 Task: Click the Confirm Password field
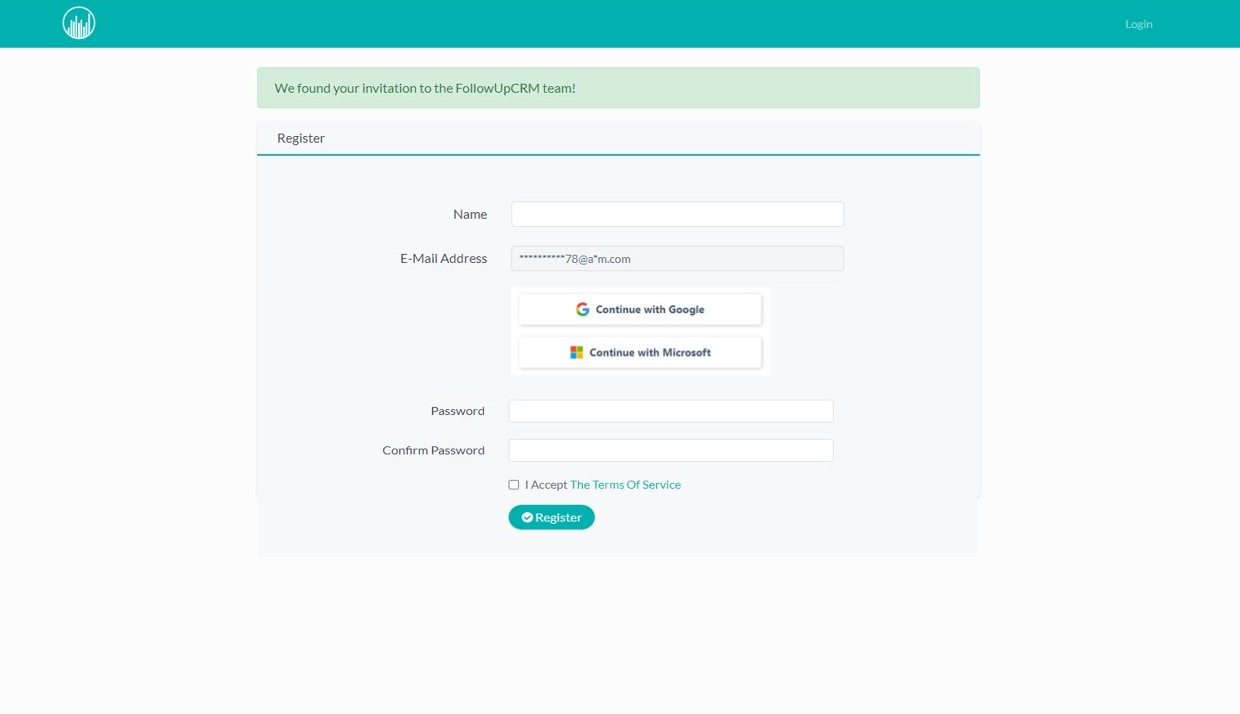point(671,450)
